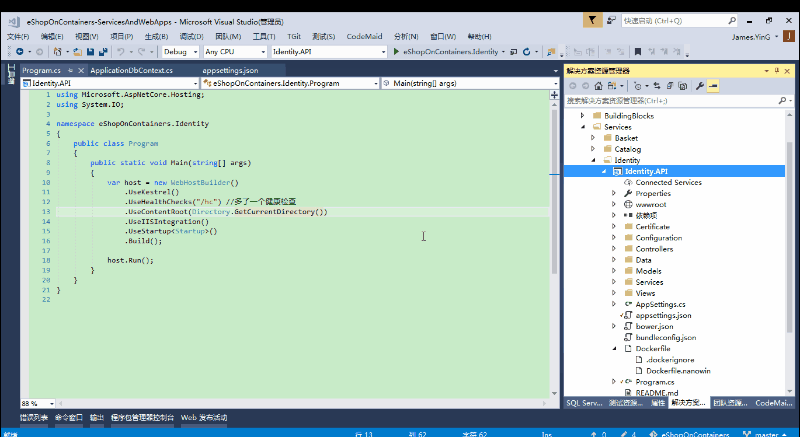Image resolution: width=800 pixels, height=437 pixels.
Task: Expand the Catalog folder node
Action: pyautogui.click(x=593, y=149)
